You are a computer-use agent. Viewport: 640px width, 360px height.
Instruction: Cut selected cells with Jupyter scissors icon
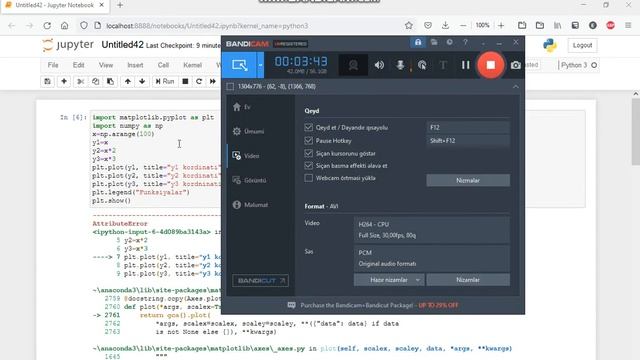80,81
